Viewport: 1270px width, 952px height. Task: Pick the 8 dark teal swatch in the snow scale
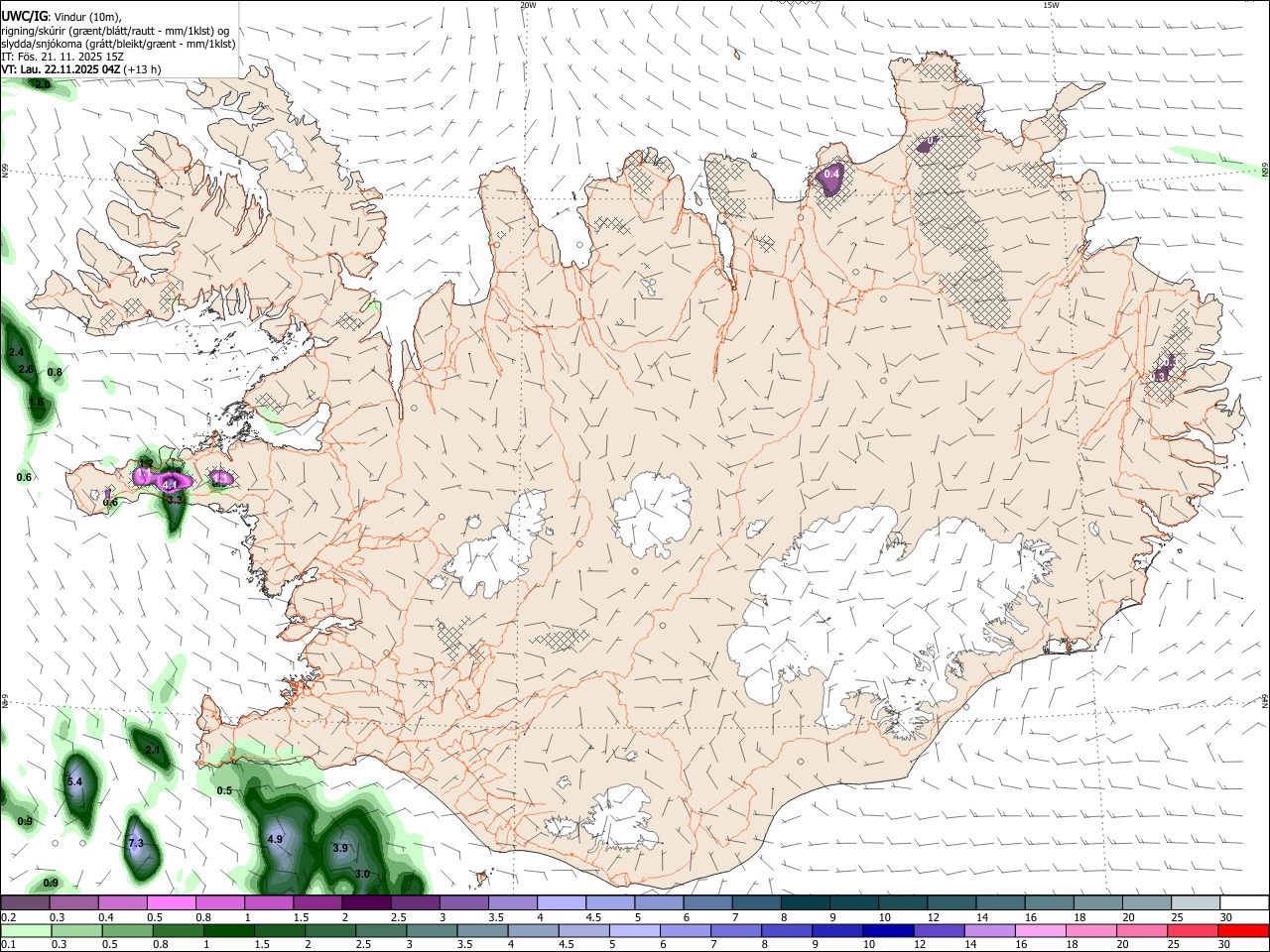point(806,903)
